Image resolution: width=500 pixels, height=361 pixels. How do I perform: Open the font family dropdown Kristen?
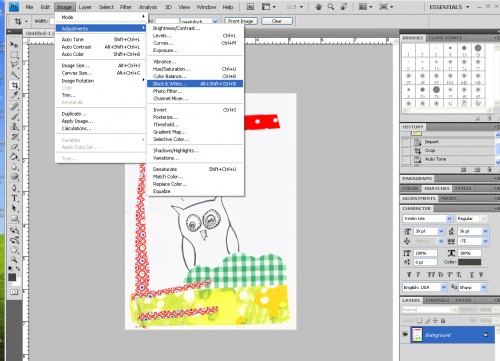[428, 219]
